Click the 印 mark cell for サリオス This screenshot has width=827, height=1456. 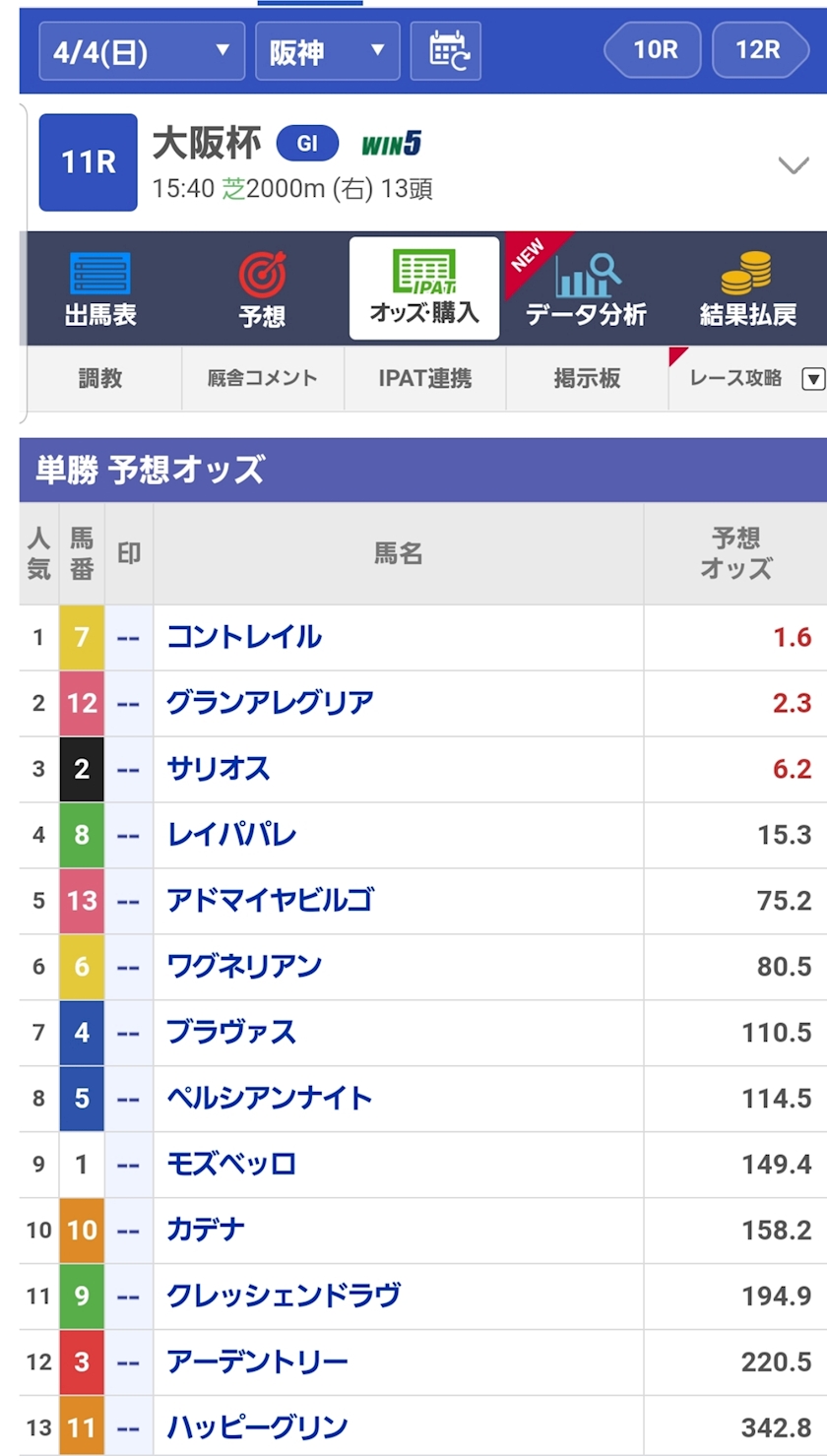click(129, 769)
